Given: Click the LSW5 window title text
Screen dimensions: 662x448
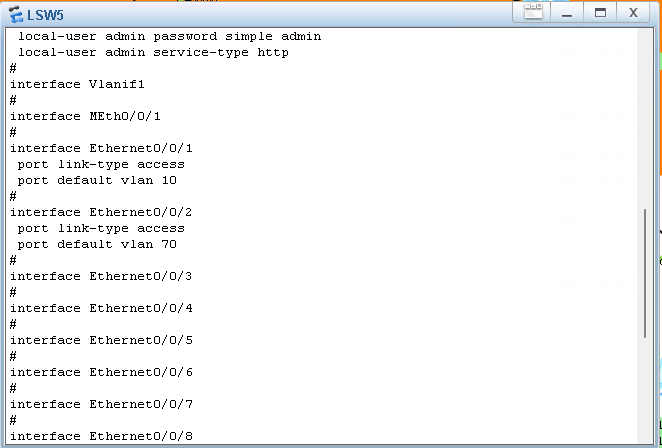Looking at the screenshot, I should coord(45,14).
